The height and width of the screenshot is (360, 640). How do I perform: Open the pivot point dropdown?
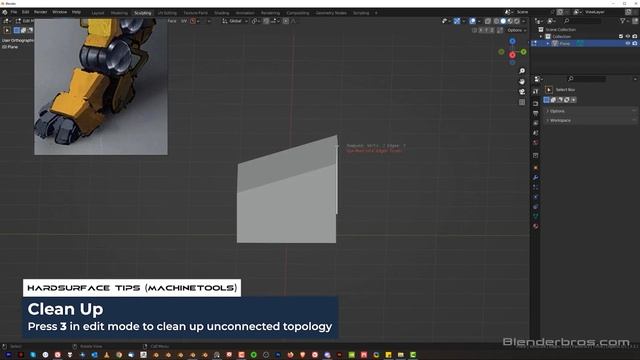256,21
